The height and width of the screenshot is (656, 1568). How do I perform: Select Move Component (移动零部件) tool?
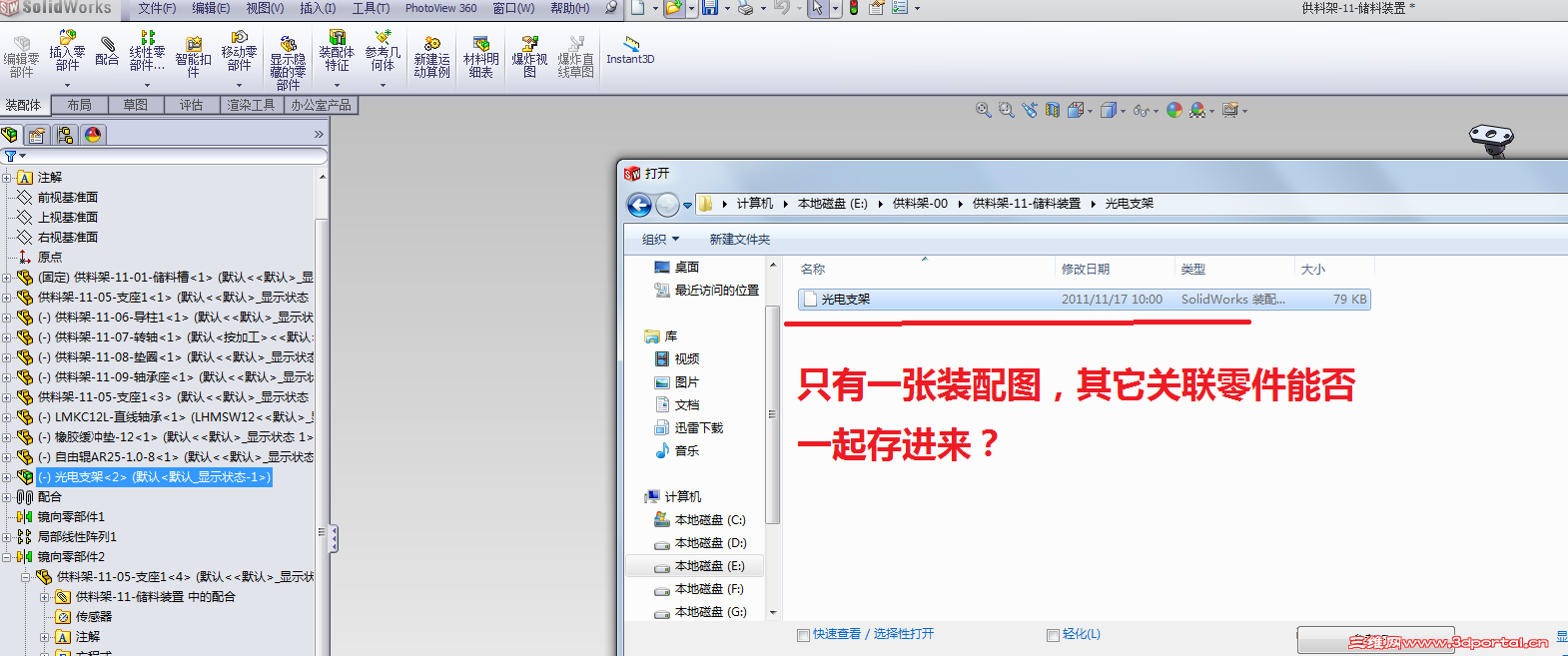[239, 52]
